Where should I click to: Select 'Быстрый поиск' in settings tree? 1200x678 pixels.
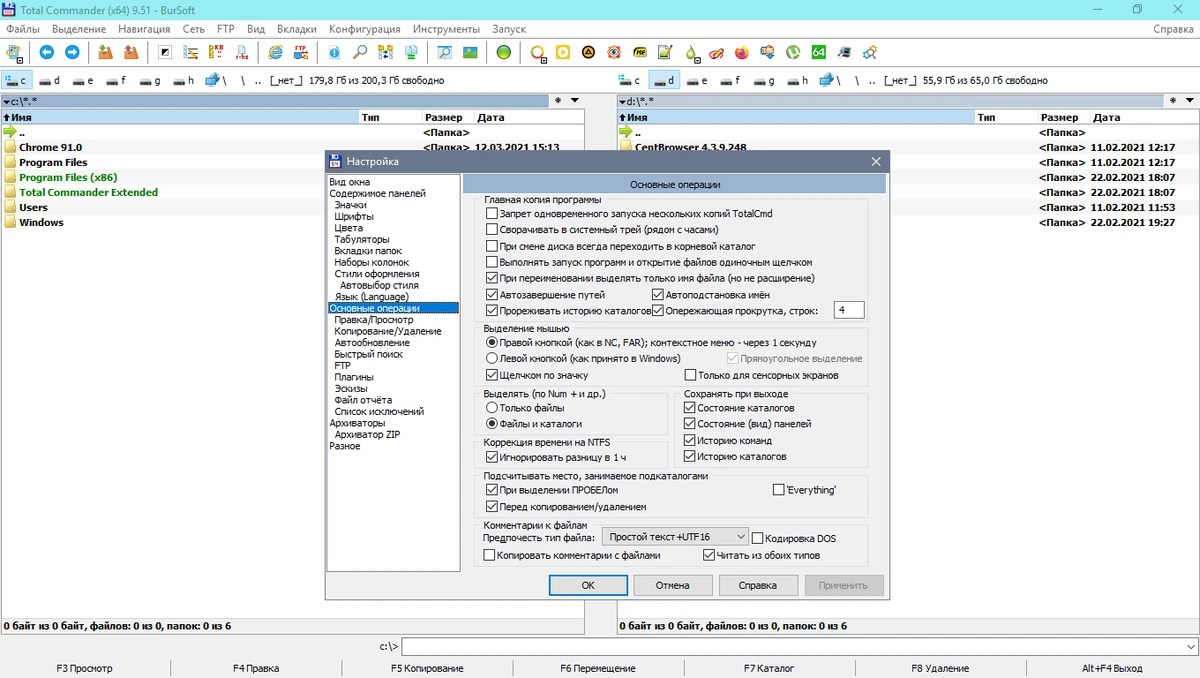(x=369, y=354)
